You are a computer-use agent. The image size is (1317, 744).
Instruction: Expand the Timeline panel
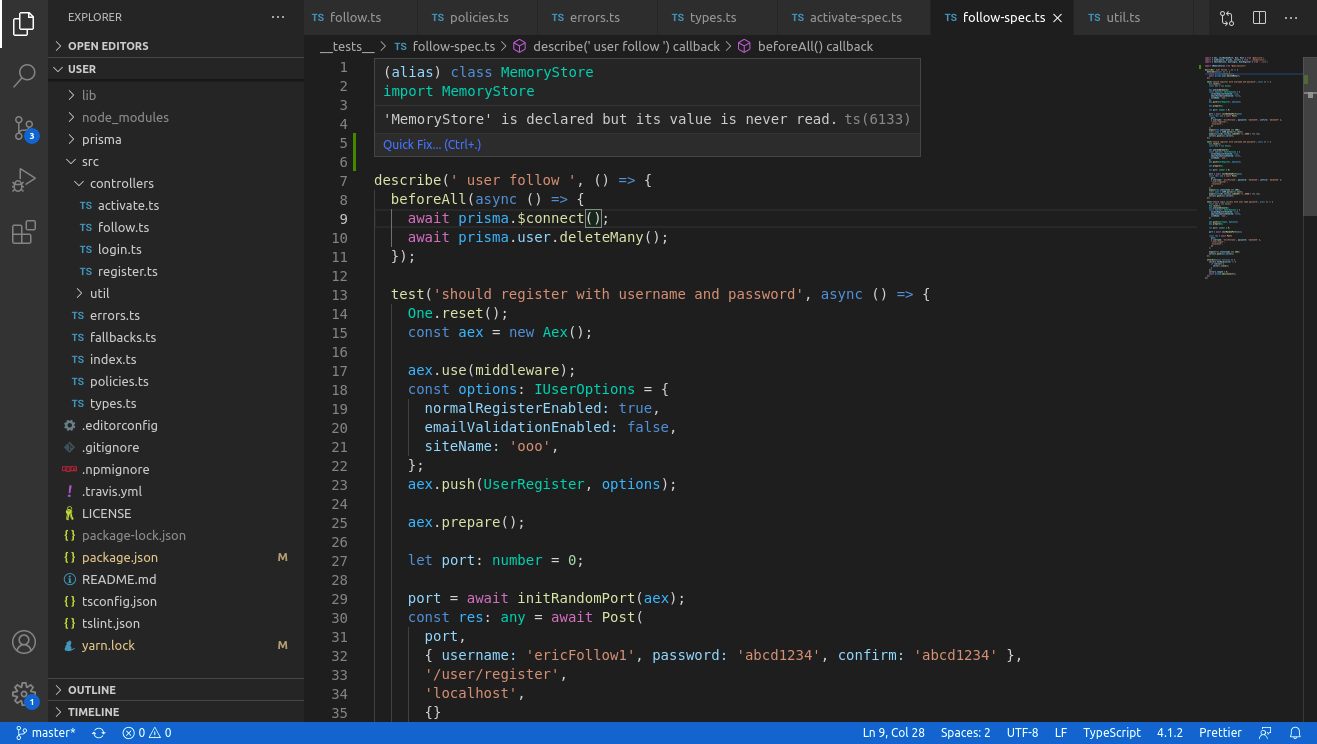176,712
